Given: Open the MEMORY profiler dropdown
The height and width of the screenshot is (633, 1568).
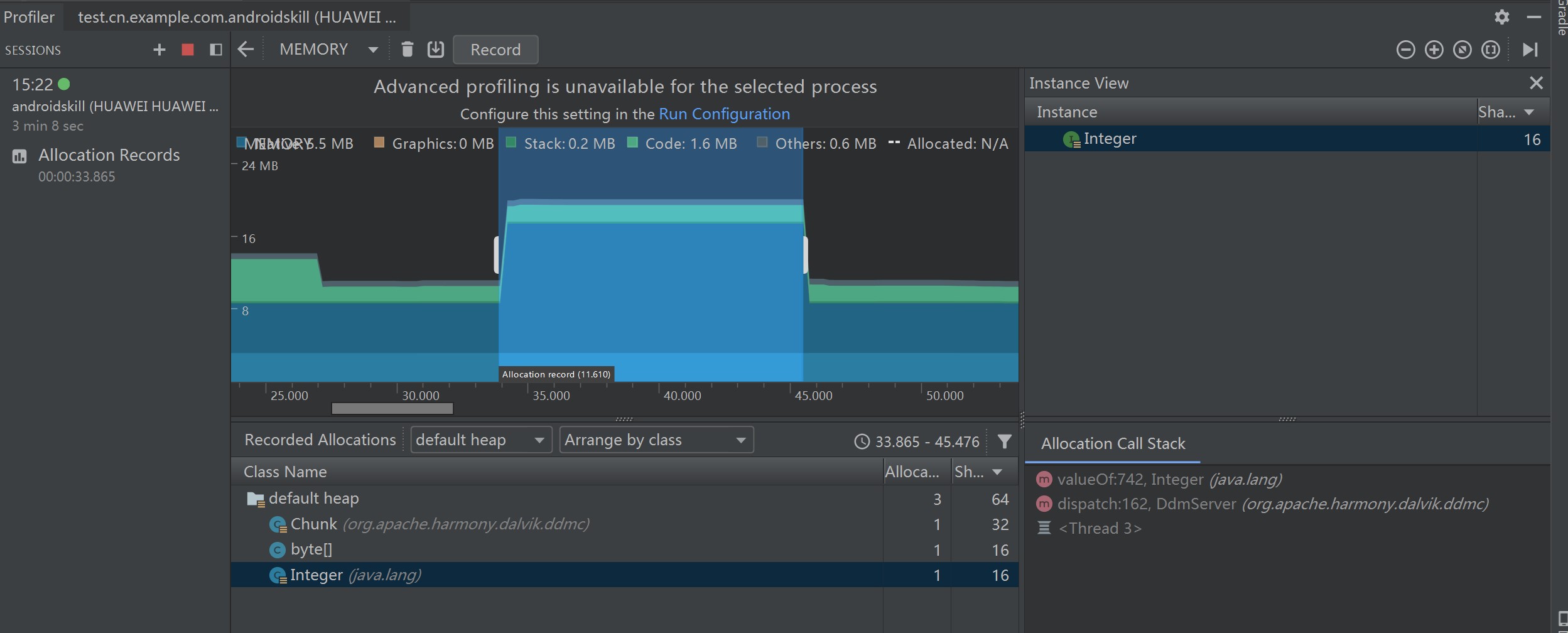Looking at the screenshot, I should [x=328, y=50].
